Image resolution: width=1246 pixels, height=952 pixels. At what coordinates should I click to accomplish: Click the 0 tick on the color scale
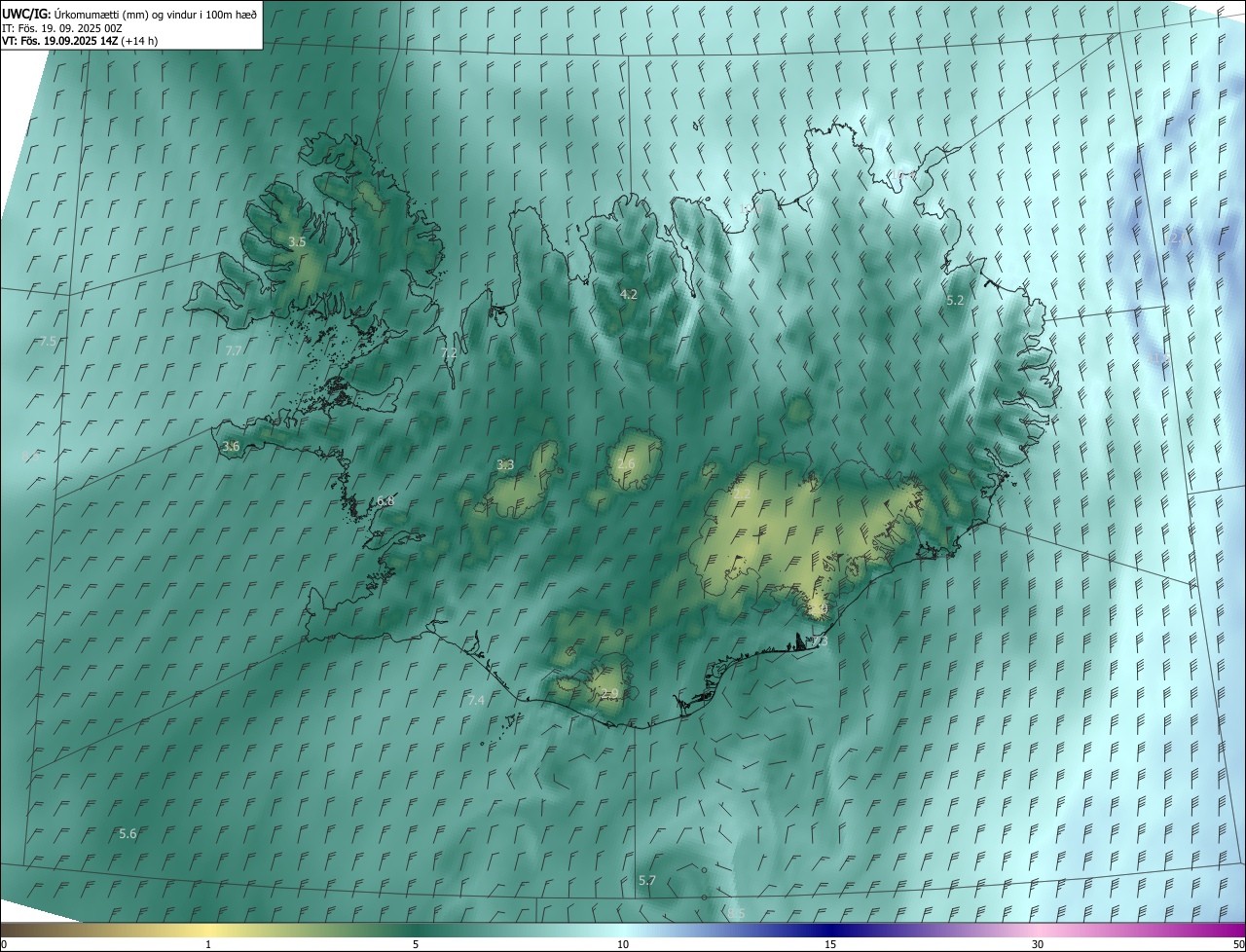click(x=4, y=945)
